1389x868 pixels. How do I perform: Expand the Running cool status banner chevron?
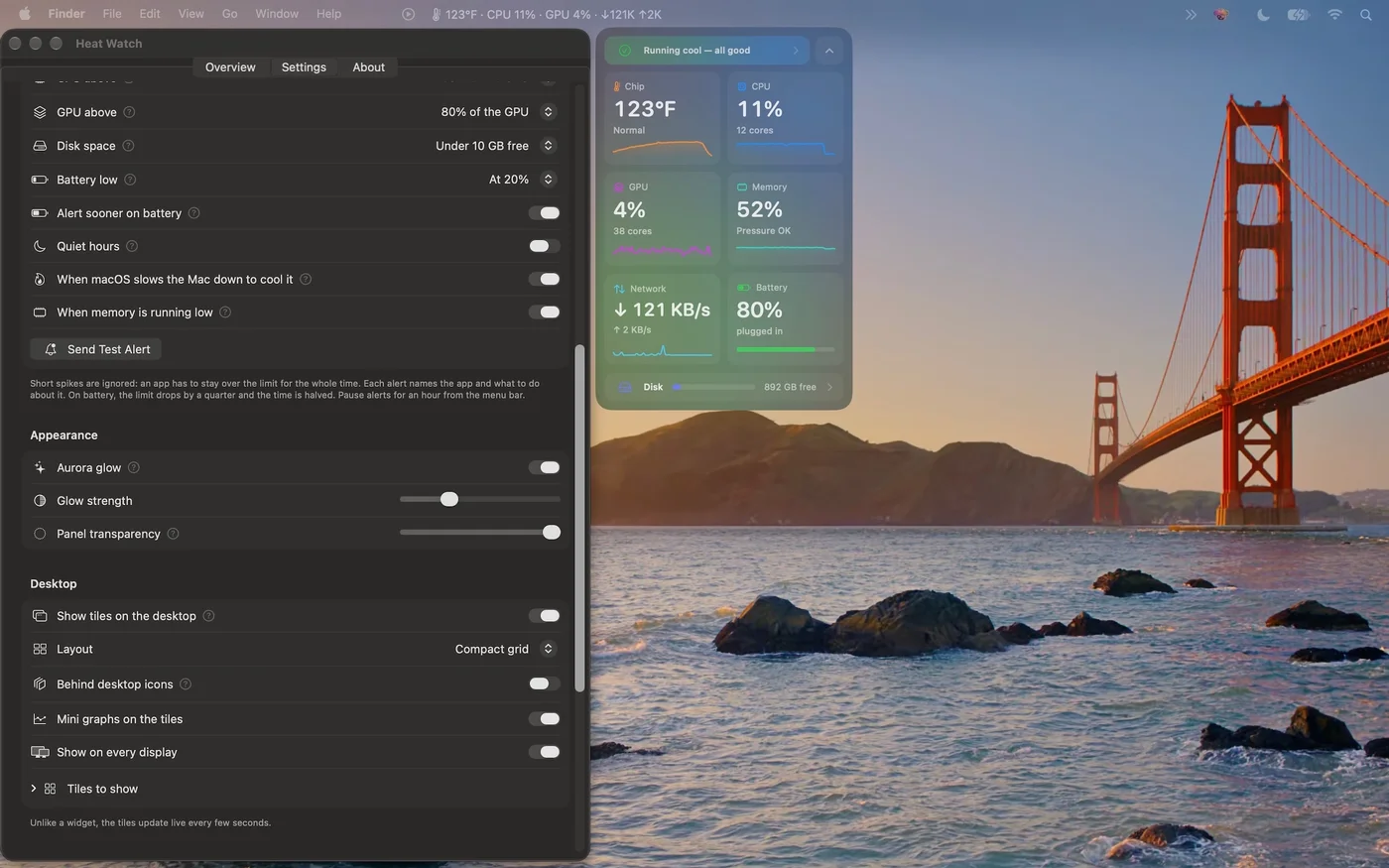click(795, 51)
